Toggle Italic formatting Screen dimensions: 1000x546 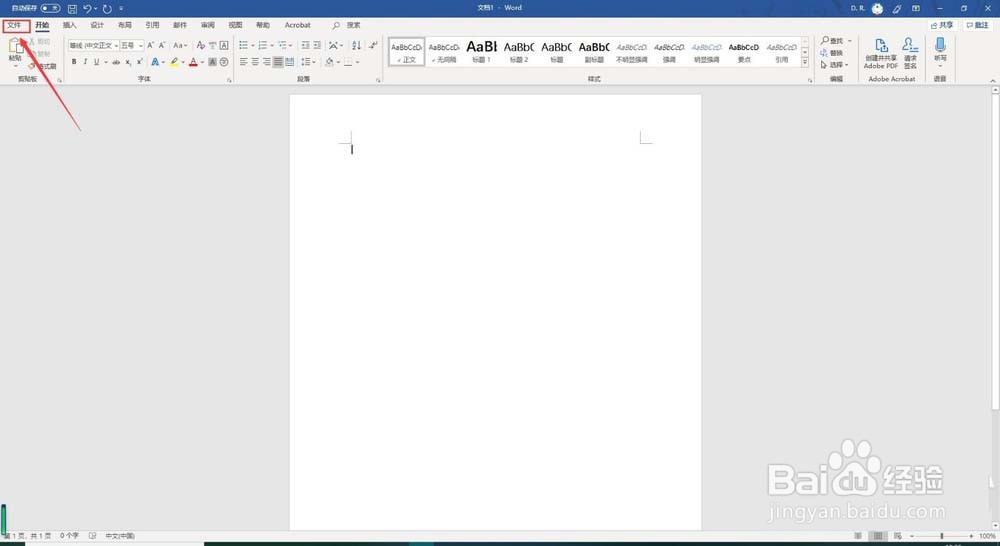tap(85, 62)
